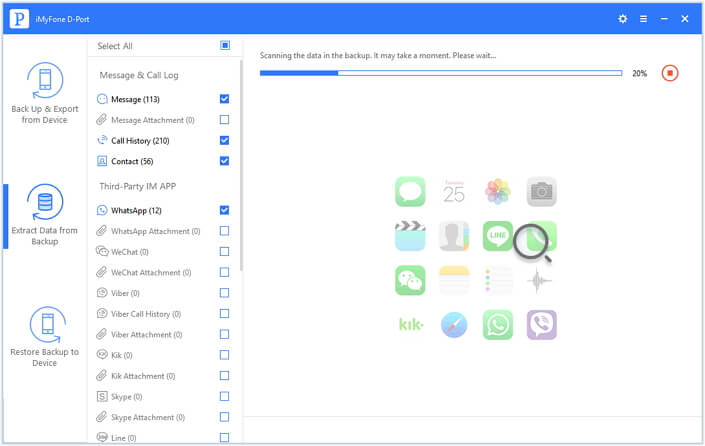
Task: Click the WeChat icon in data list
Action: tap(102, 251)
